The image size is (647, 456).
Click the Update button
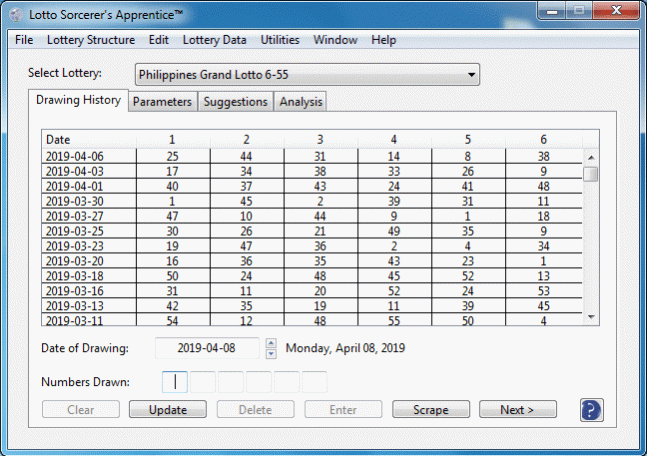click(168, 410)
